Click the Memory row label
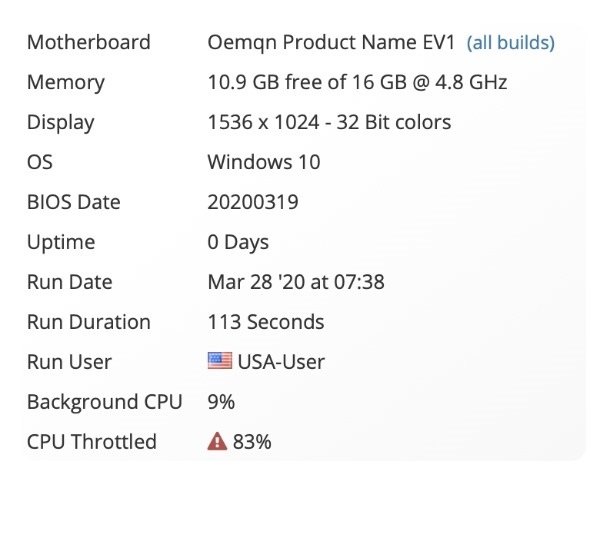 point(65,82)
